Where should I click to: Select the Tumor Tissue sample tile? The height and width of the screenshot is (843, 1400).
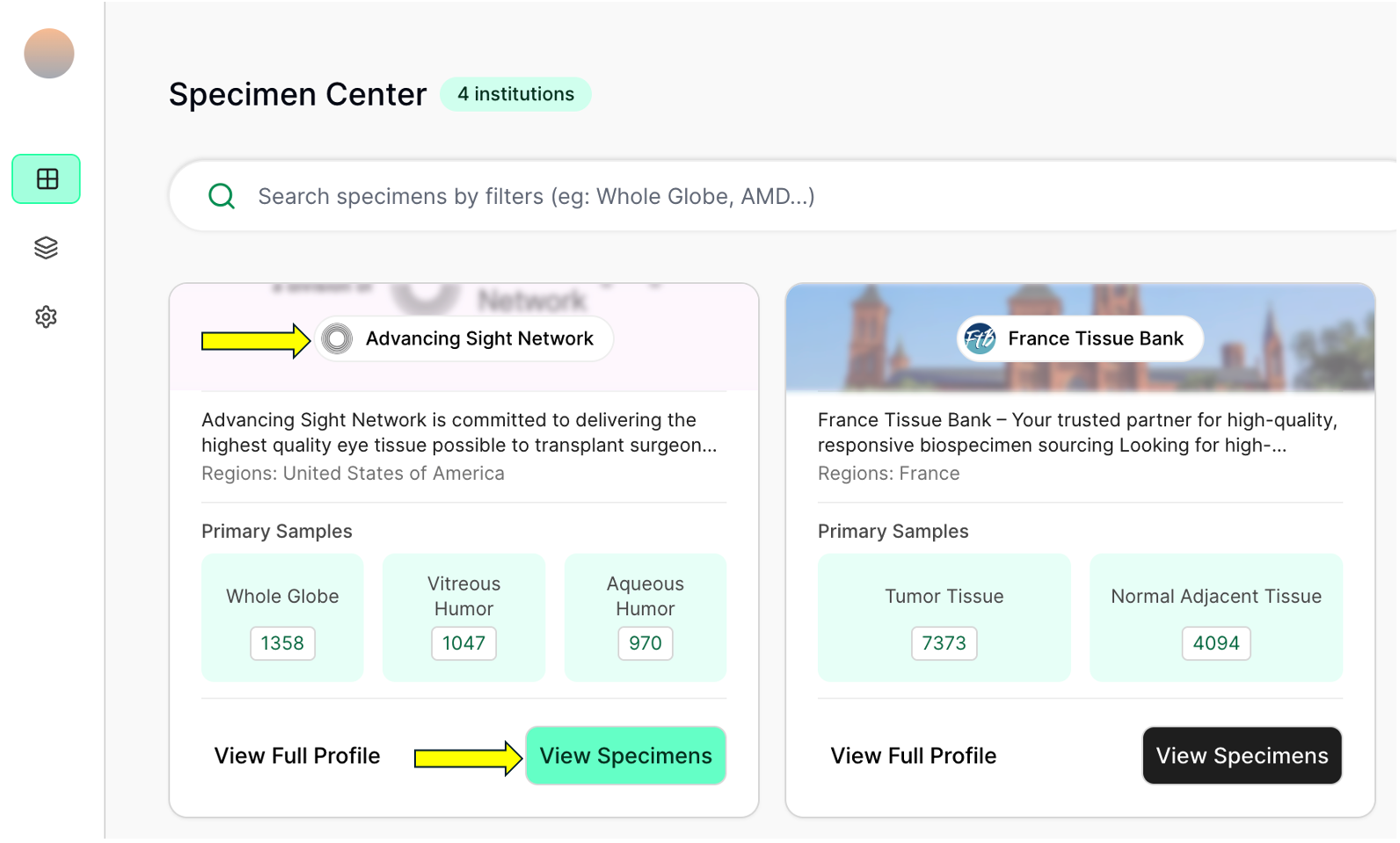(944, 618)
